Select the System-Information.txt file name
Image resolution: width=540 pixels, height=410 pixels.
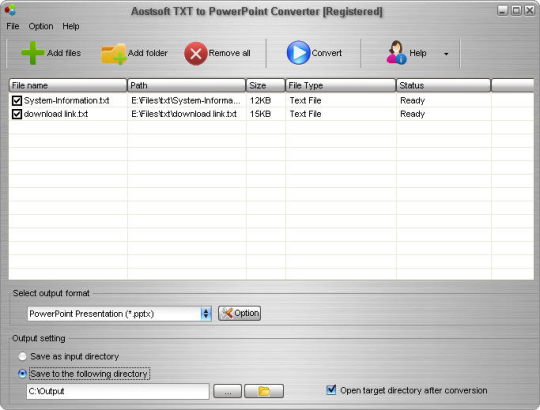coord(66,101)
